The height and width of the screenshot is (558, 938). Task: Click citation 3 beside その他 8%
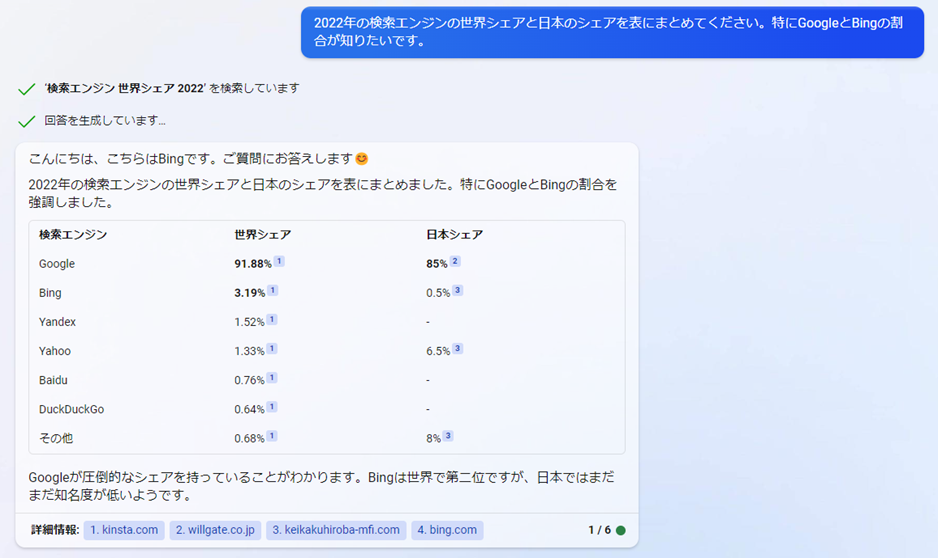tap(448, 436)
